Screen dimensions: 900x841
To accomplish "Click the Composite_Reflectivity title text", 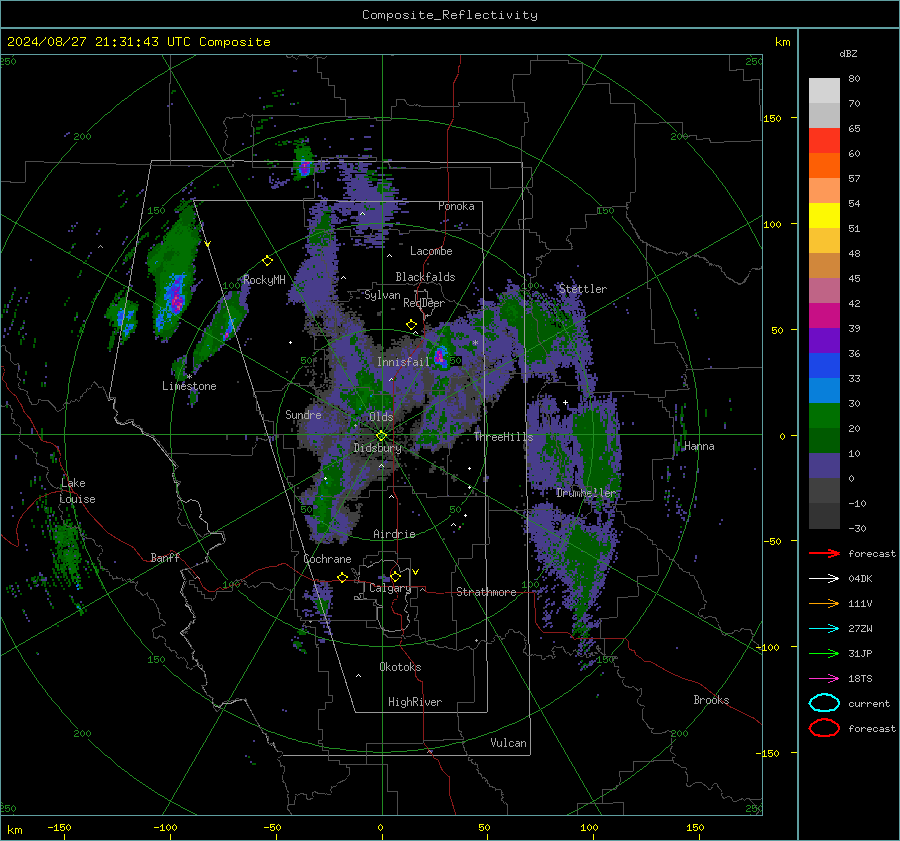I will (450, 15).
